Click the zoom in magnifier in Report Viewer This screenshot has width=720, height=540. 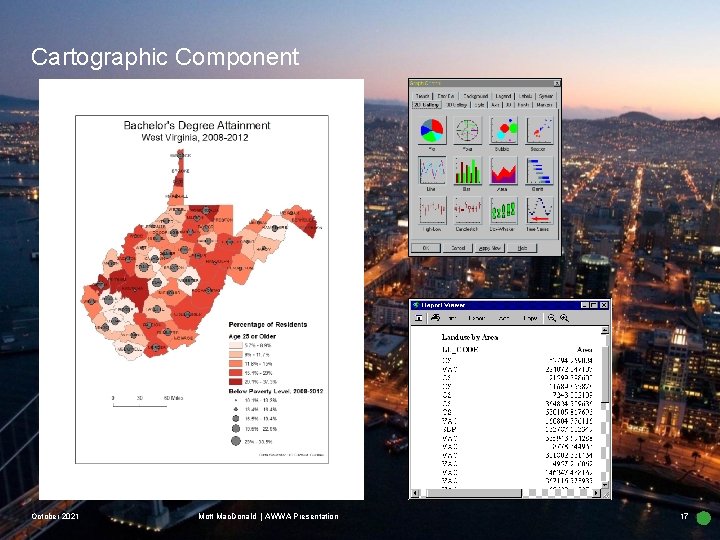pos(564,318)
